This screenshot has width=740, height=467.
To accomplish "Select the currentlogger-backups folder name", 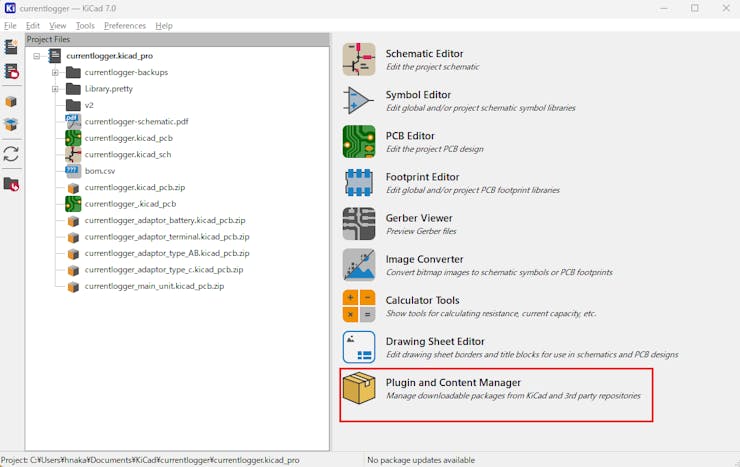I will point(126,72).
